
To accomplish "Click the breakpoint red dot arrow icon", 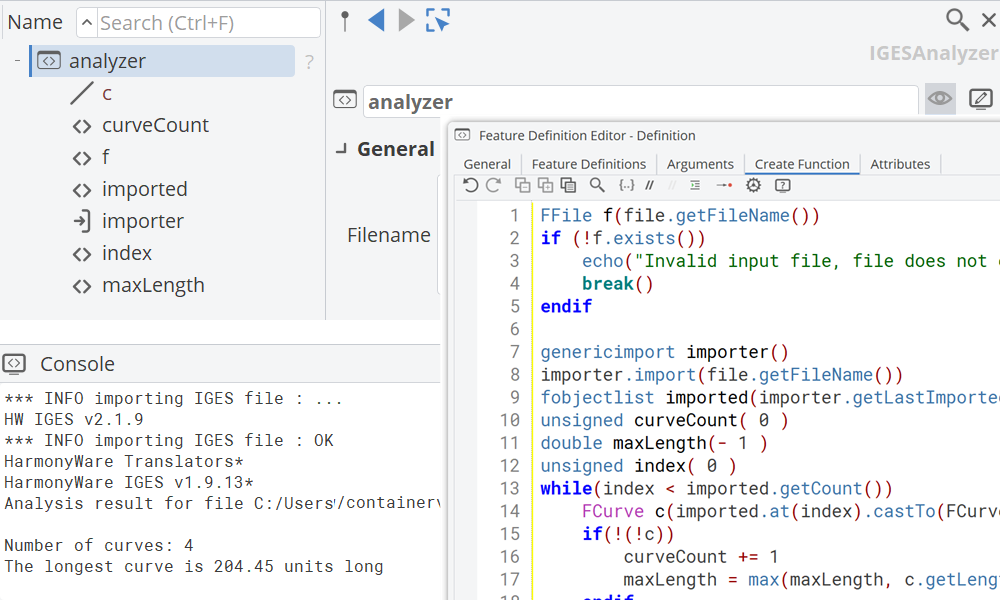I will 724,185.
